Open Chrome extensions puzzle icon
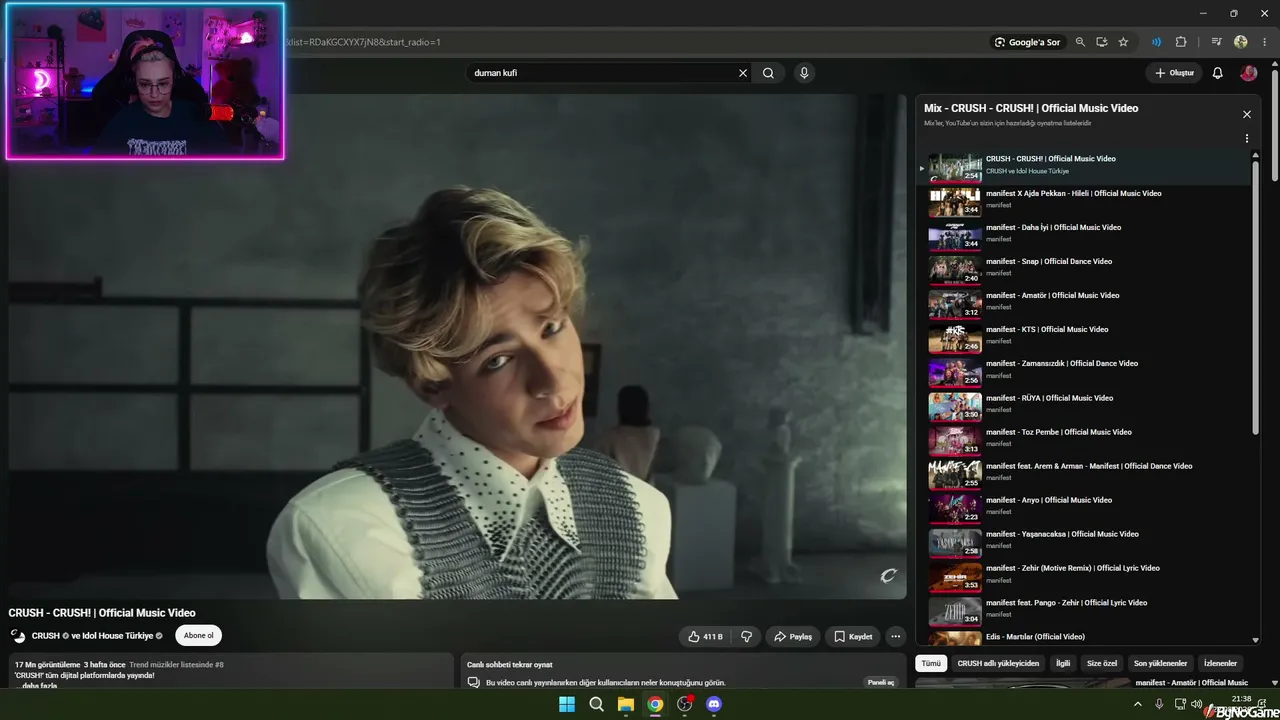This screenshot has width=1280, height=720. [1181, 42]
